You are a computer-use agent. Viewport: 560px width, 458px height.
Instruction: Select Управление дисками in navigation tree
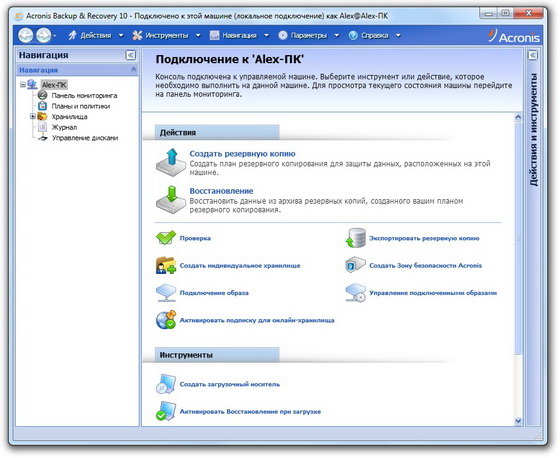85,138
